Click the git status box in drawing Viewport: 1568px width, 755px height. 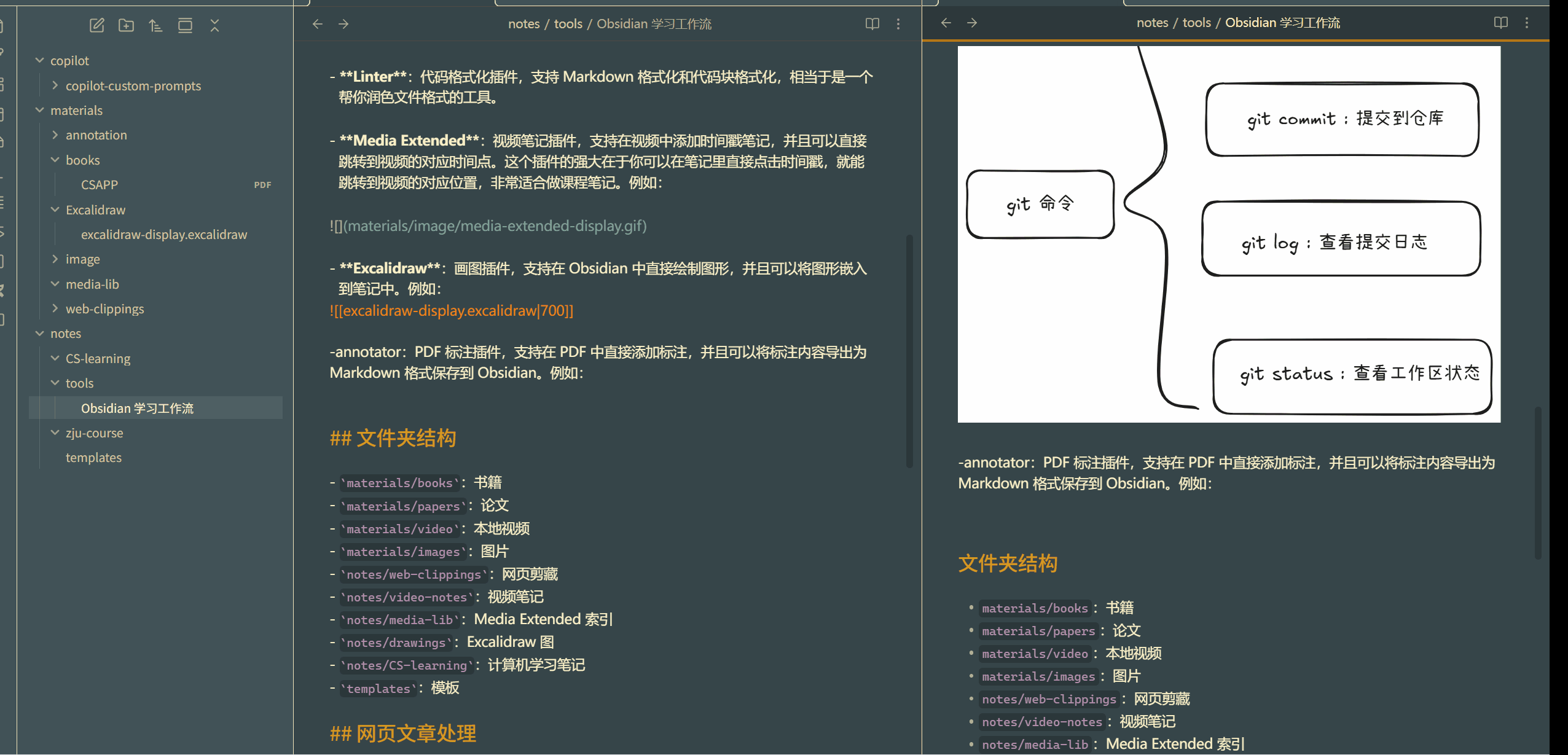point(1352,377)
